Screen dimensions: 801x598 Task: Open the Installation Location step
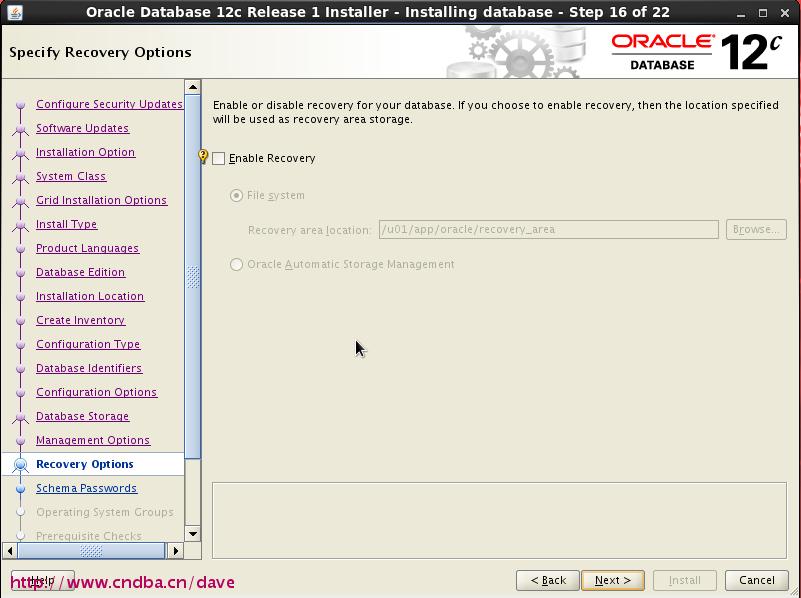pos(90,296)
